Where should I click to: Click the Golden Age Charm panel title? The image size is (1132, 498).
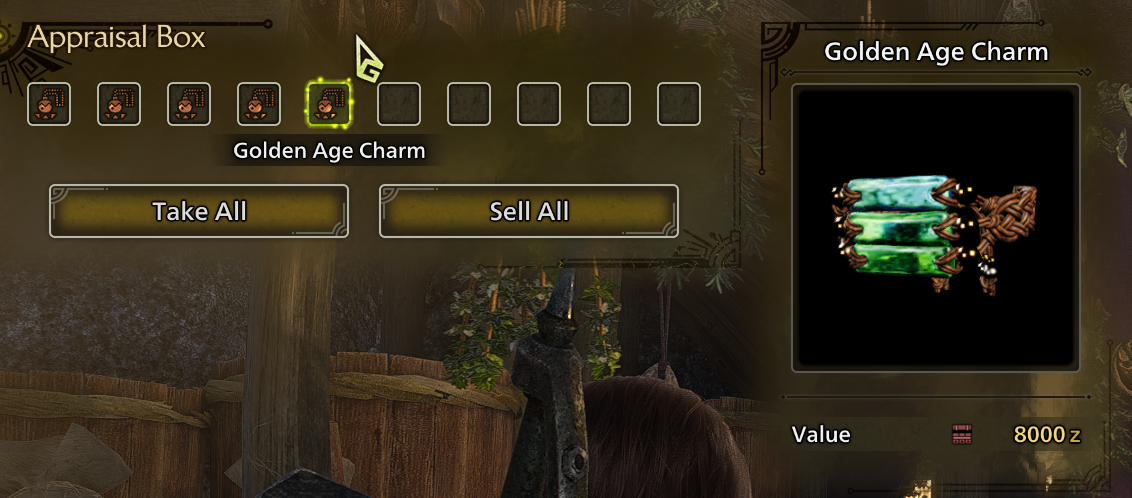tap(936, 52)
